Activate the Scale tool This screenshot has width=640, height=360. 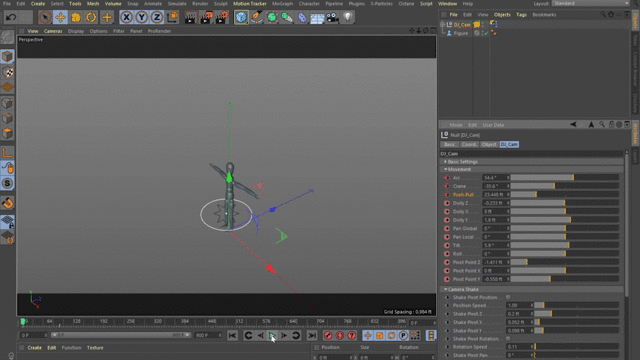click(76, 17)
